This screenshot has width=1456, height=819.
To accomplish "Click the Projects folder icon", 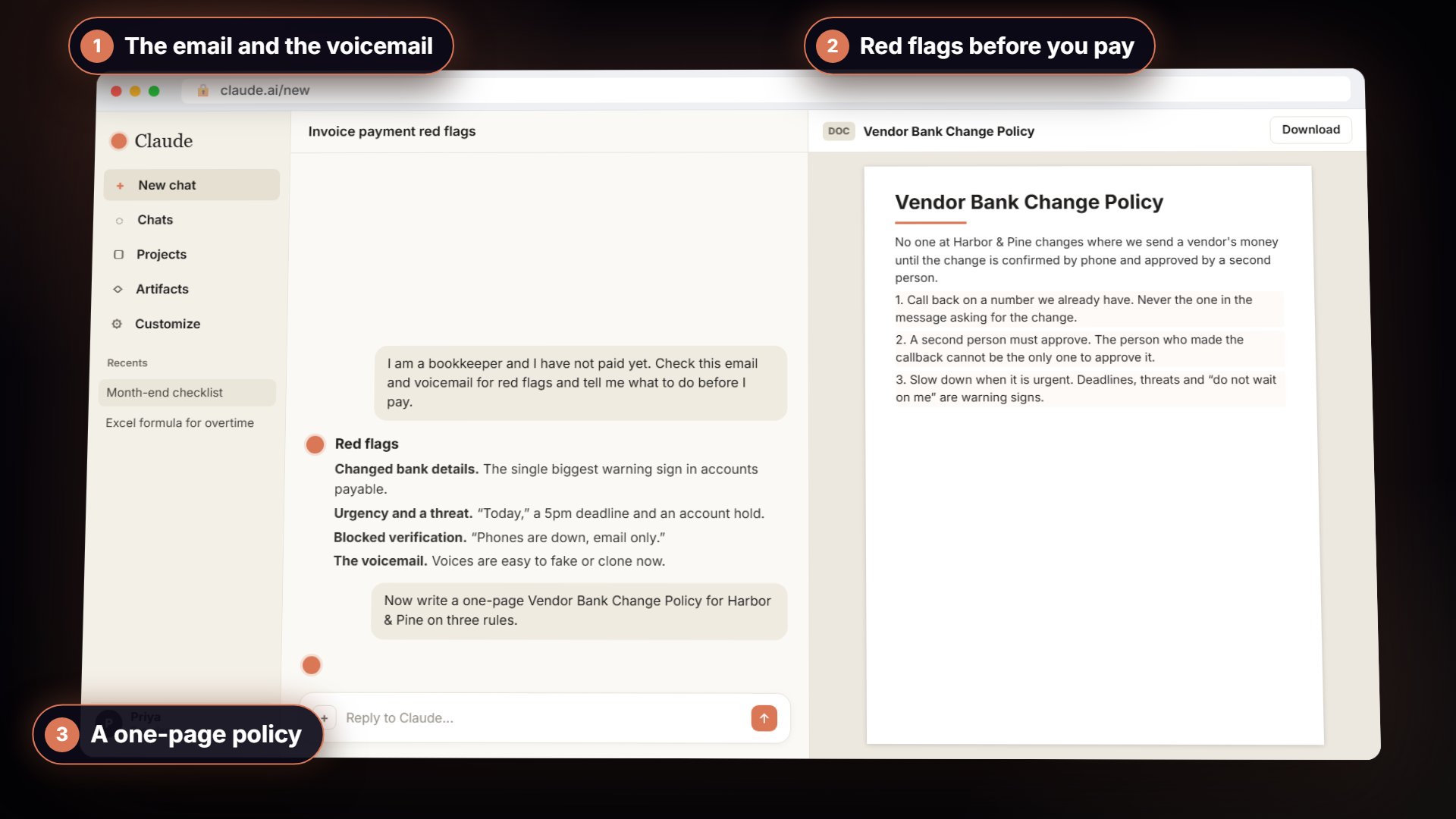I will pos(118,255).
